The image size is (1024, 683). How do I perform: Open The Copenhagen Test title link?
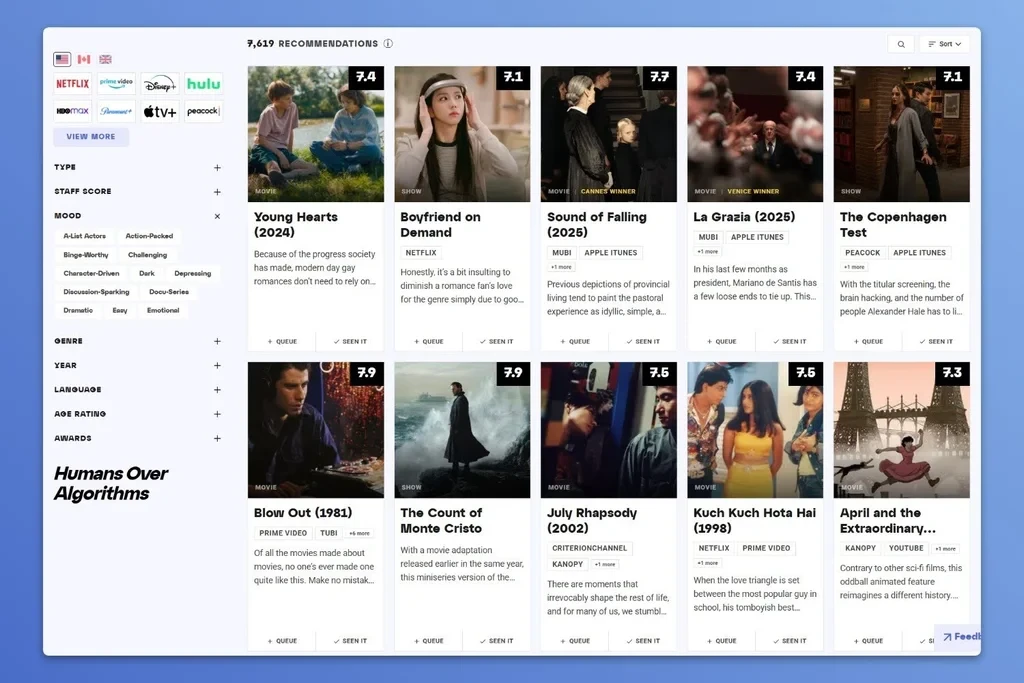pos(893,225)
